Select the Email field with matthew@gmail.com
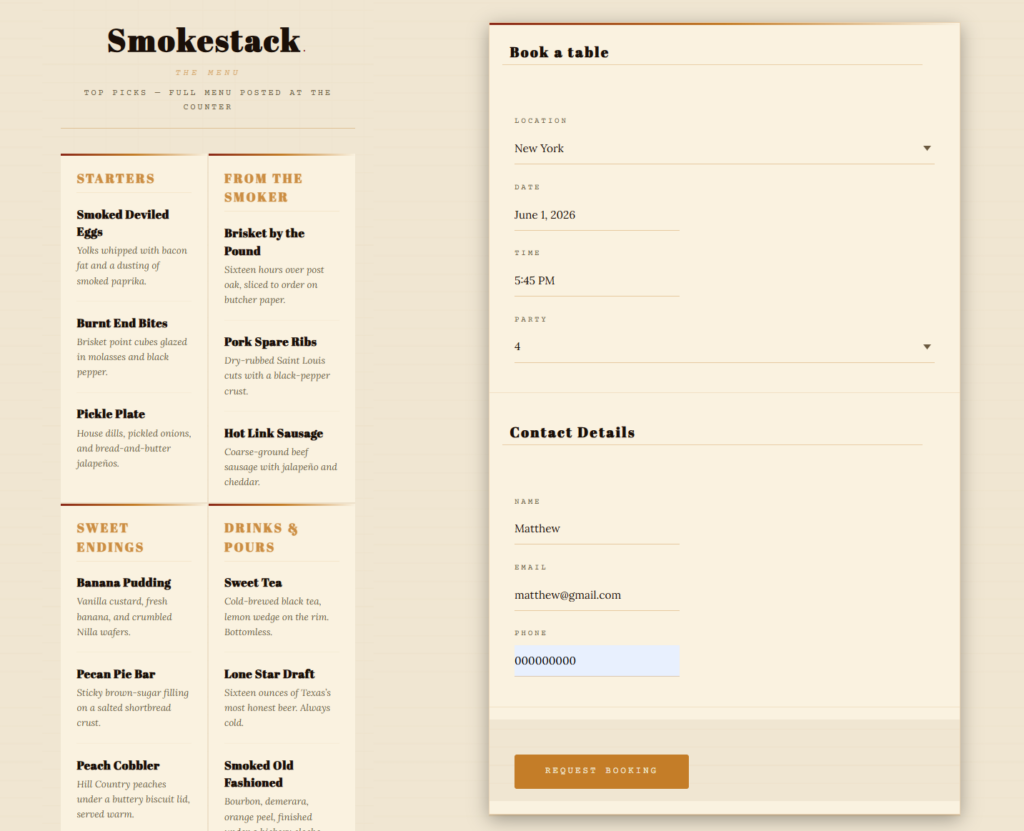Image resolution: width=1024 pixels, height=831 pixels. [596, 595]
